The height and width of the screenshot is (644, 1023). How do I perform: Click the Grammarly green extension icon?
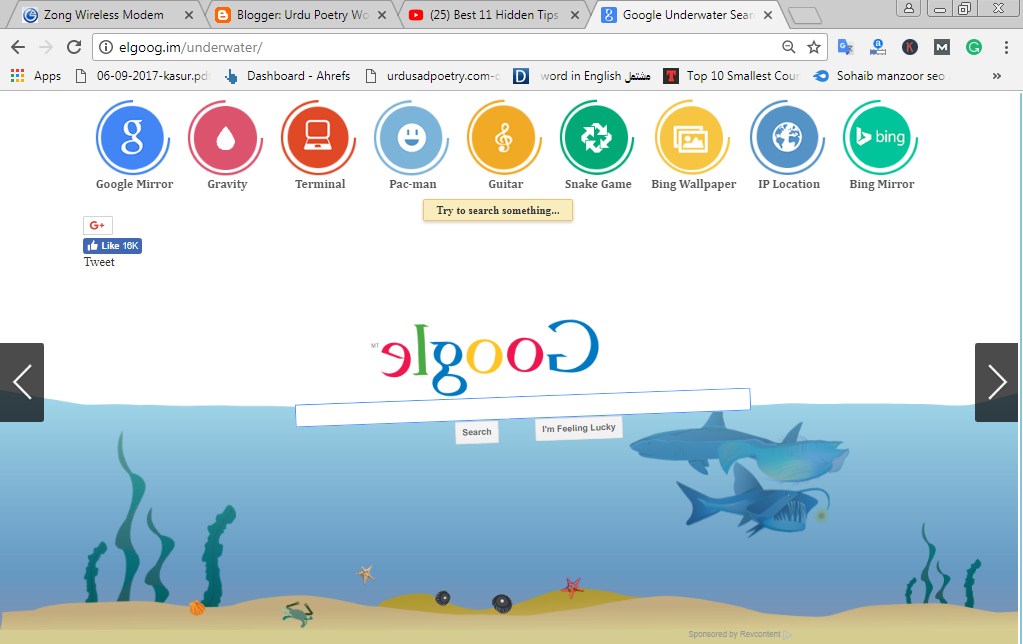click(973, 47)
